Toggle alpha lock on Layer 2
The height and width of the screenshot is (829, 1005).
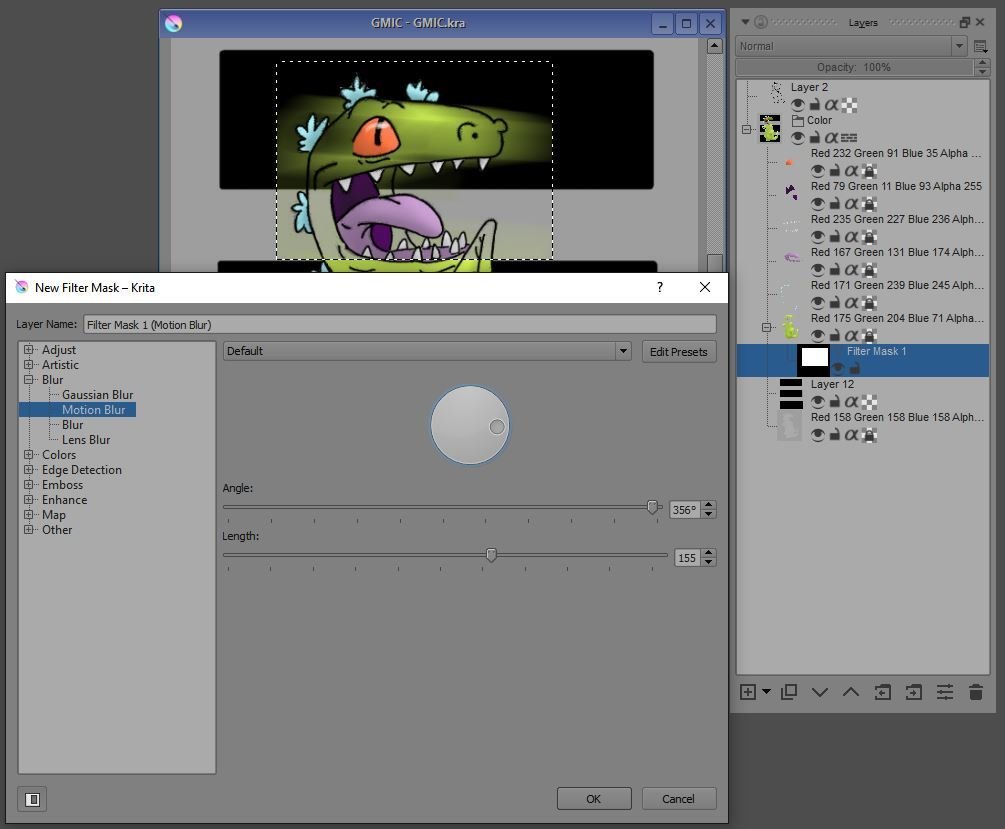849,105
